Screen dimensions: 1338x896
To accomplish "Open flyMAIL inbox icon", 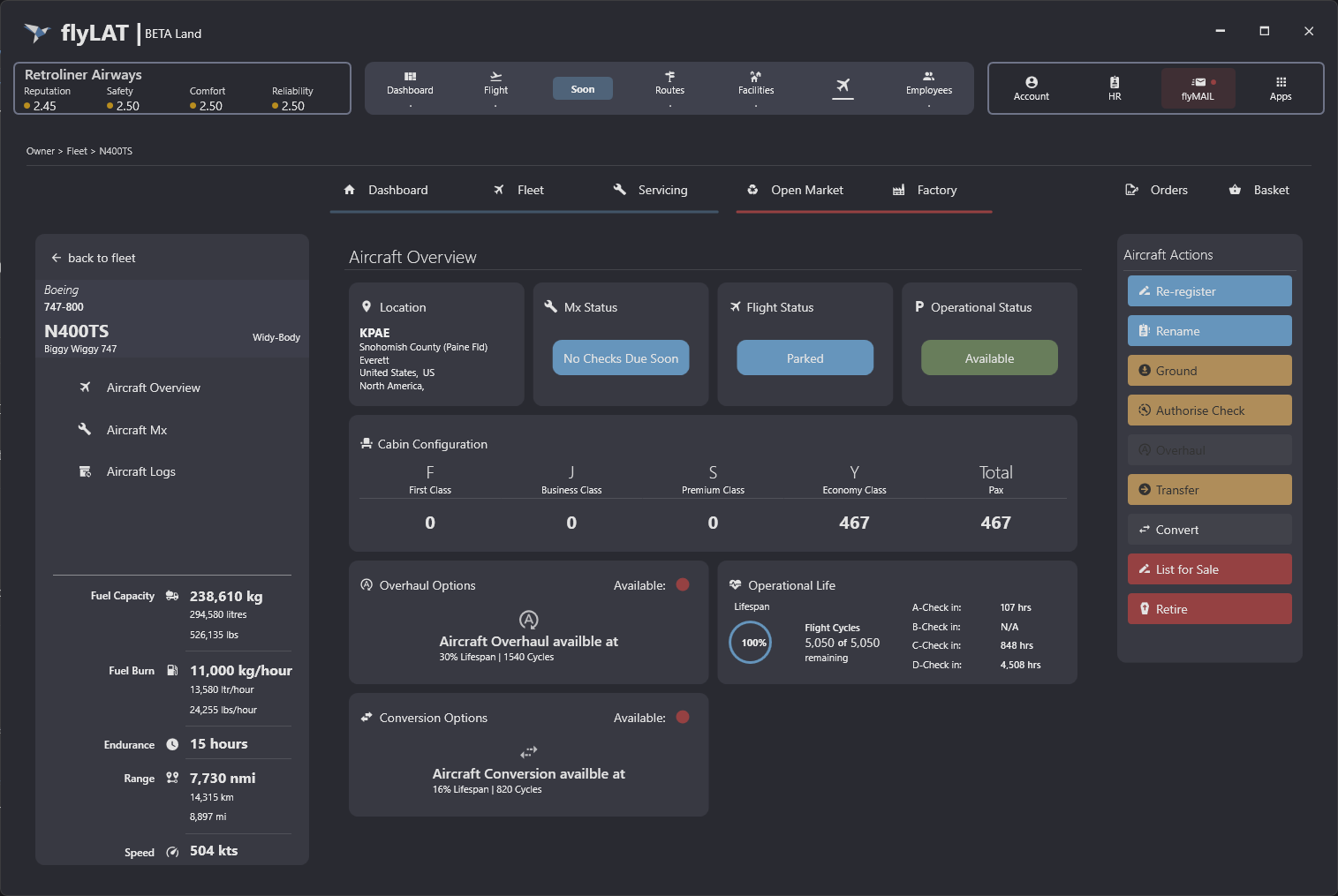I will [1198, 82].
